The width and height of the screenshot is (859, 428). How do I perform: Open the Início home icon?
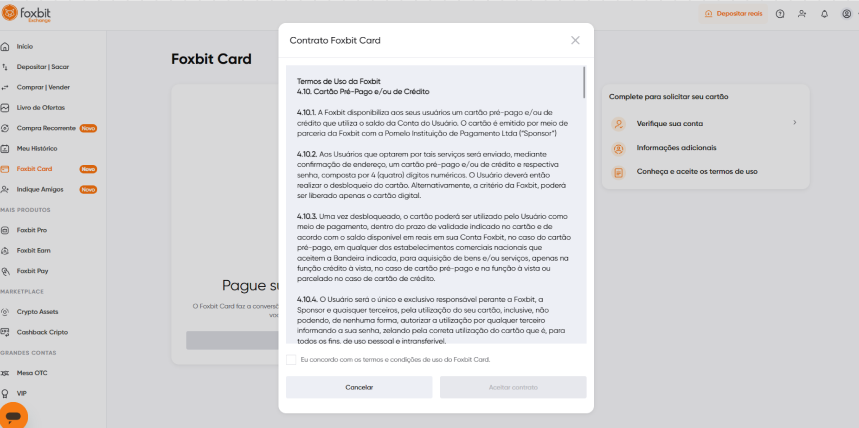tap(5, 47)
